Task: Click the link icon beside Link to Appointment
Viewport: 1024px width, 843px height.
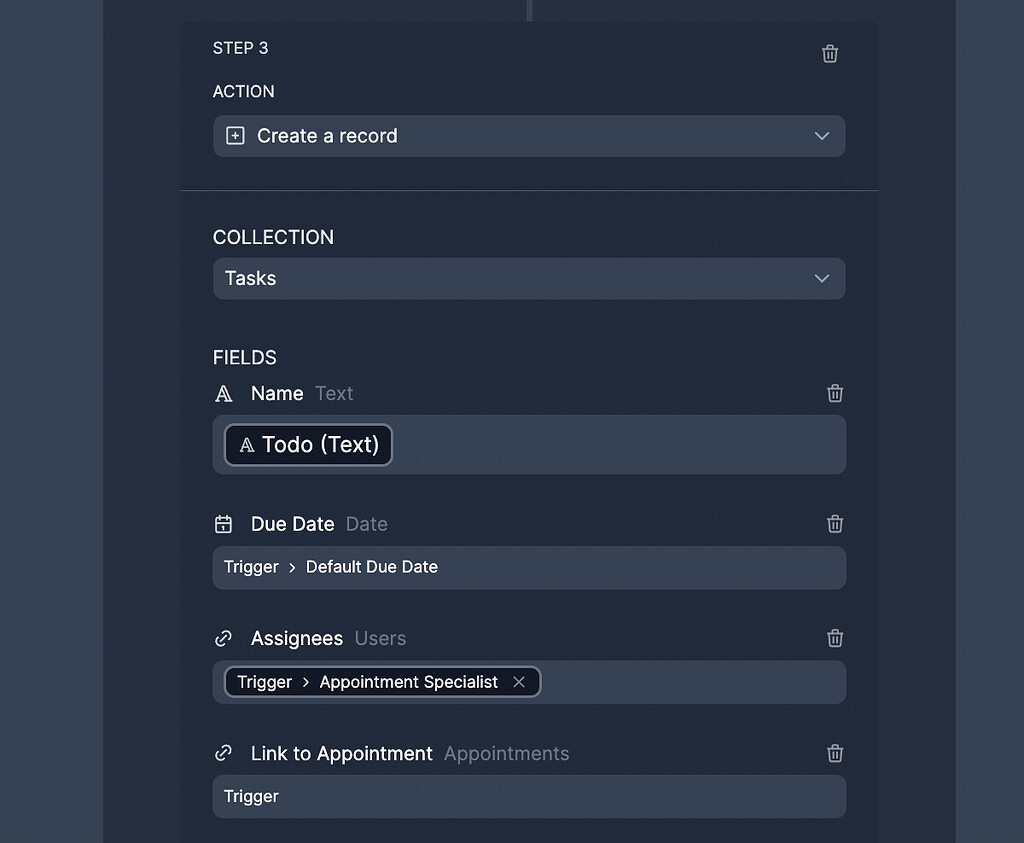Action: pos(223,753)
